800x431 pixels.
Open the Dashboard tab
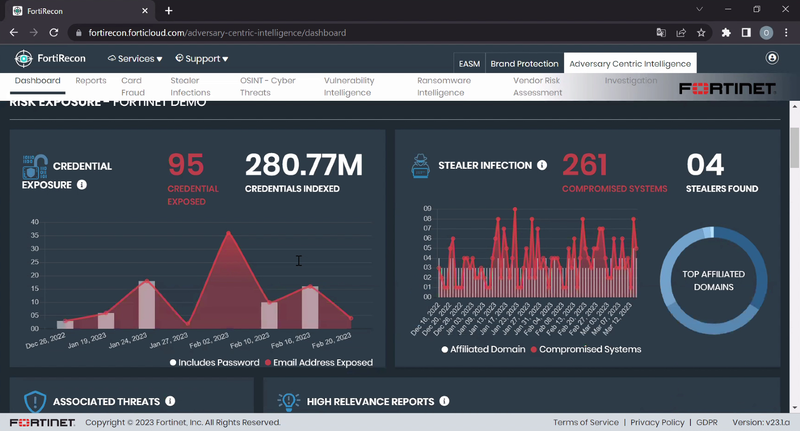pos(37,81)
